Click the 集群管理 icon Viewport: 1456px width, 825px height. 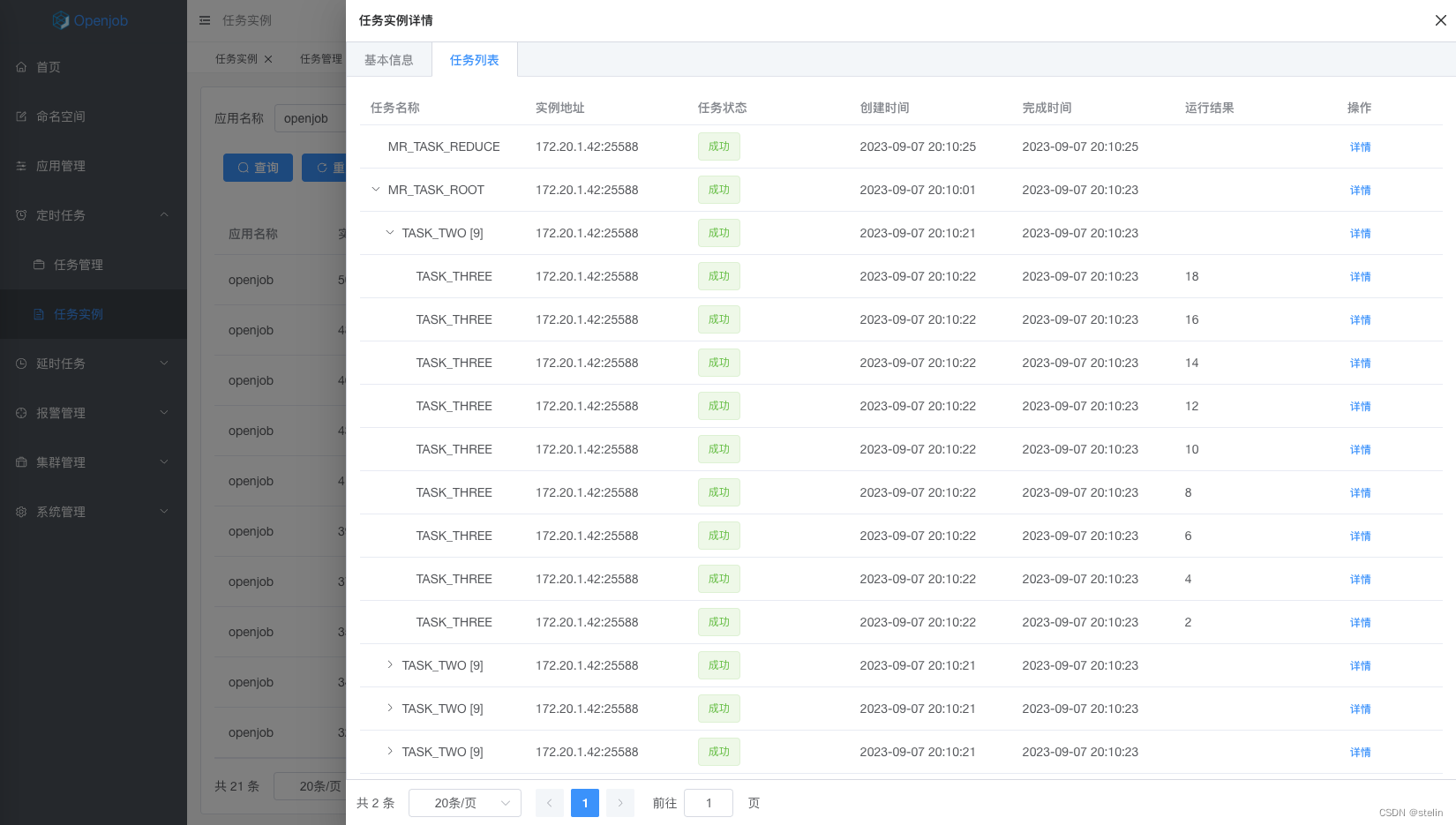pos(21,462)
